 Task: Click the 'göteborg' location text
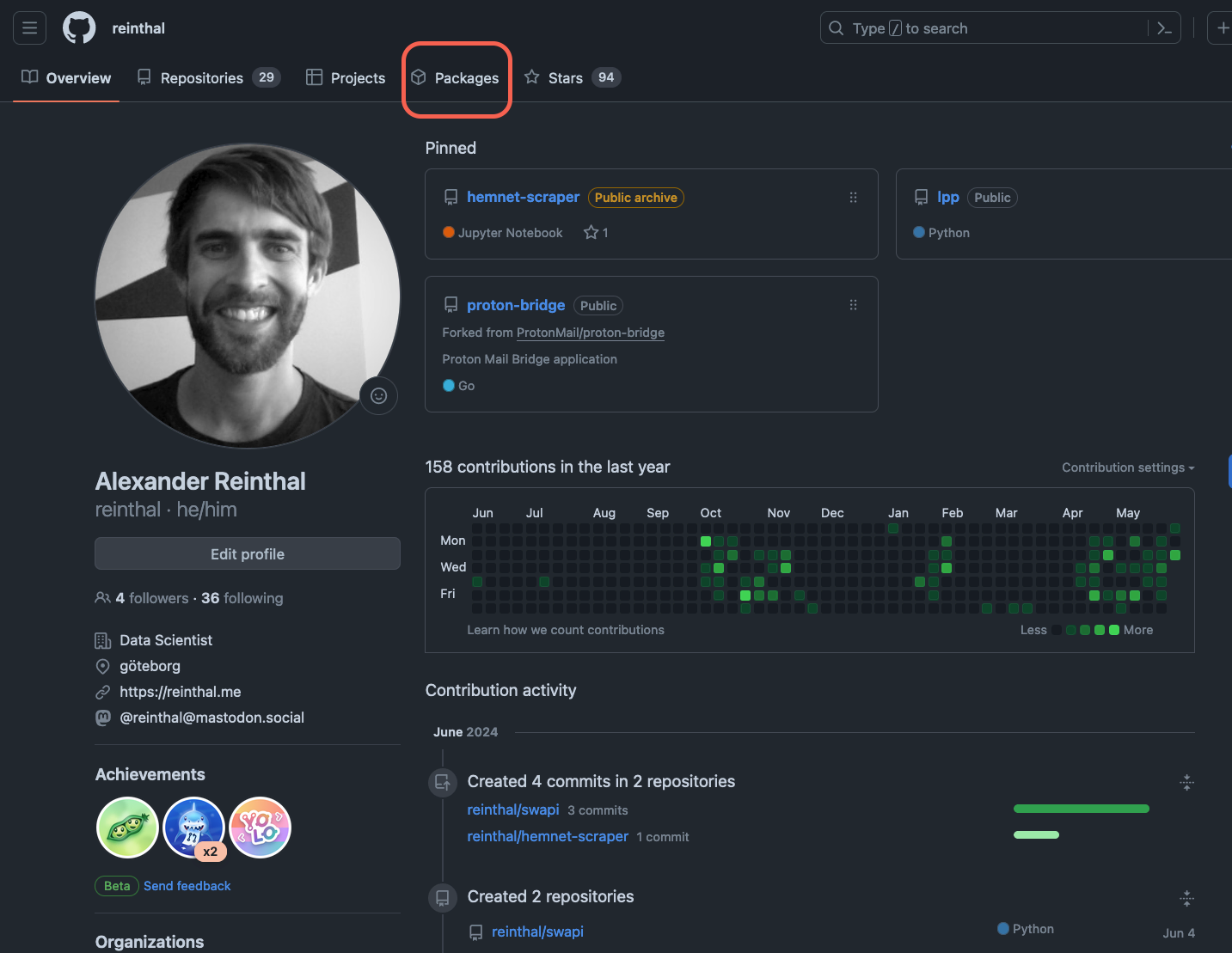pos(150,666)
